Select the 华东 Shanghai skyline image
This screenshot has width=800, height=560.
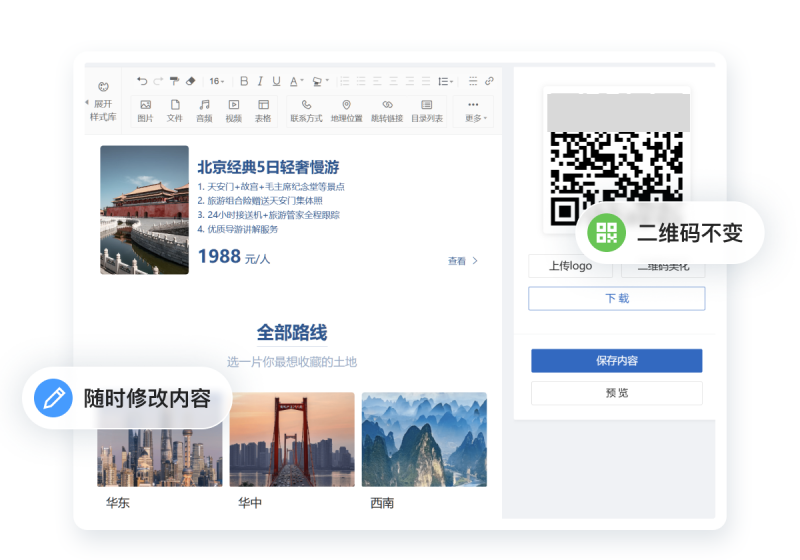point(160,457)
